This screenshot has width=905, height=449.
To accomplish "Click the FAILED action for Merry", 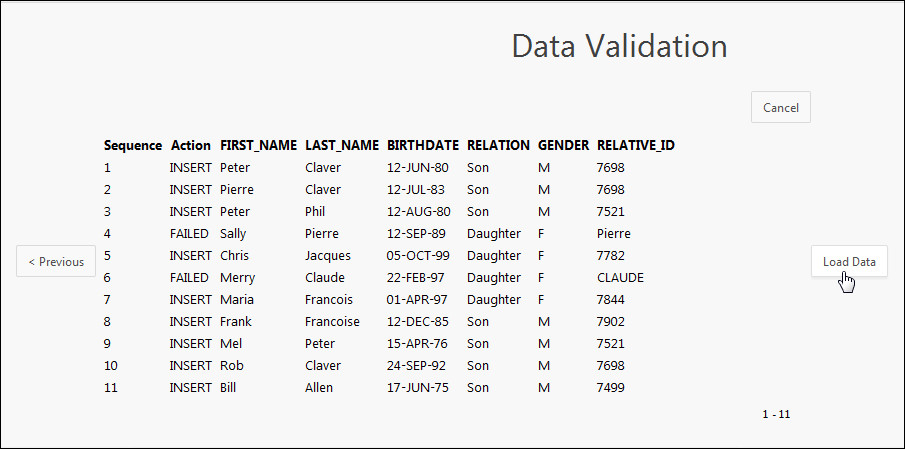I will (189, 277).
